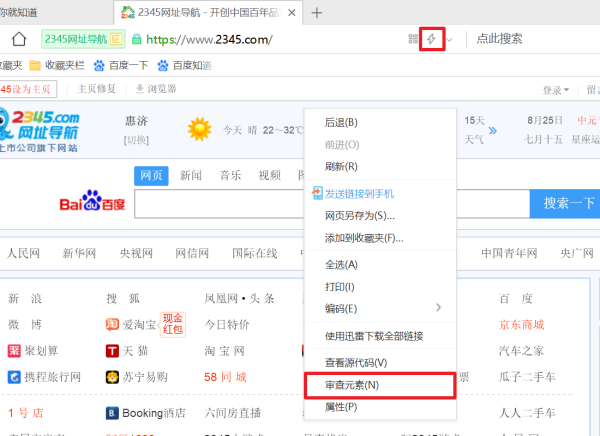The height and width of the screenshot is (436, 600).
Task: Open the 央视网 link
Action: point(136,253)
